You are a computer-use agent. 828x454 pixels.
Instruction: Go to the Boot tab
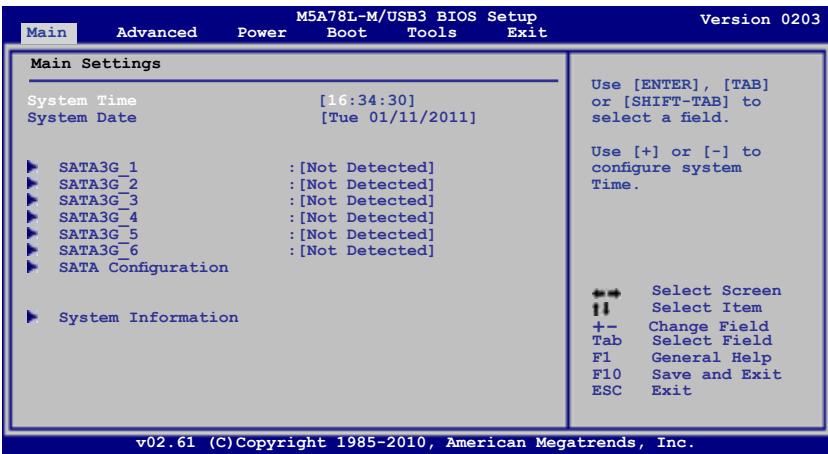click(x=346, y=33)
